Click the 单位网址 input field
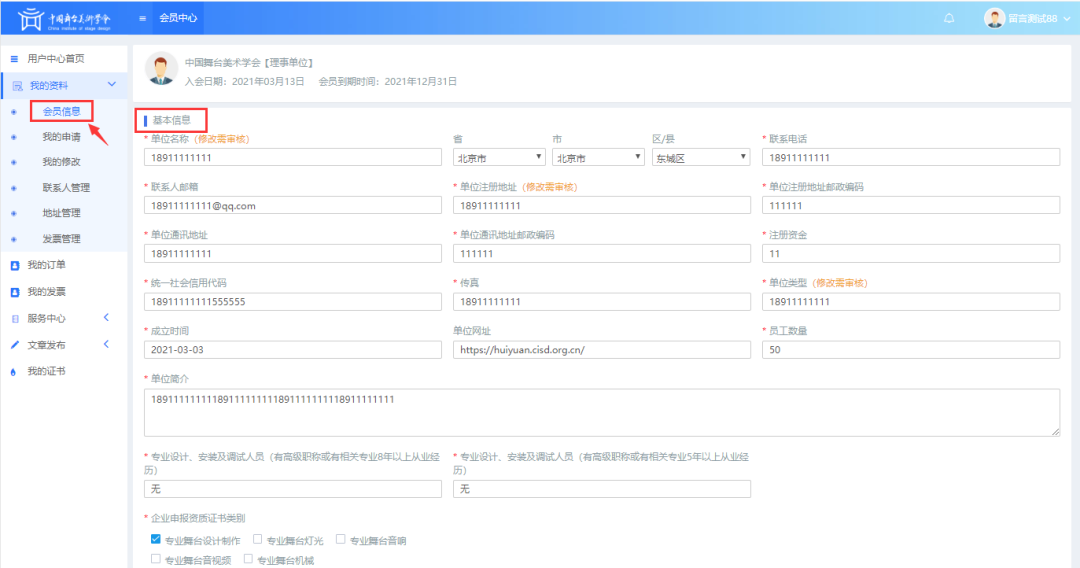This screenshot has width=1080, height=568. (x=601, y=350)
